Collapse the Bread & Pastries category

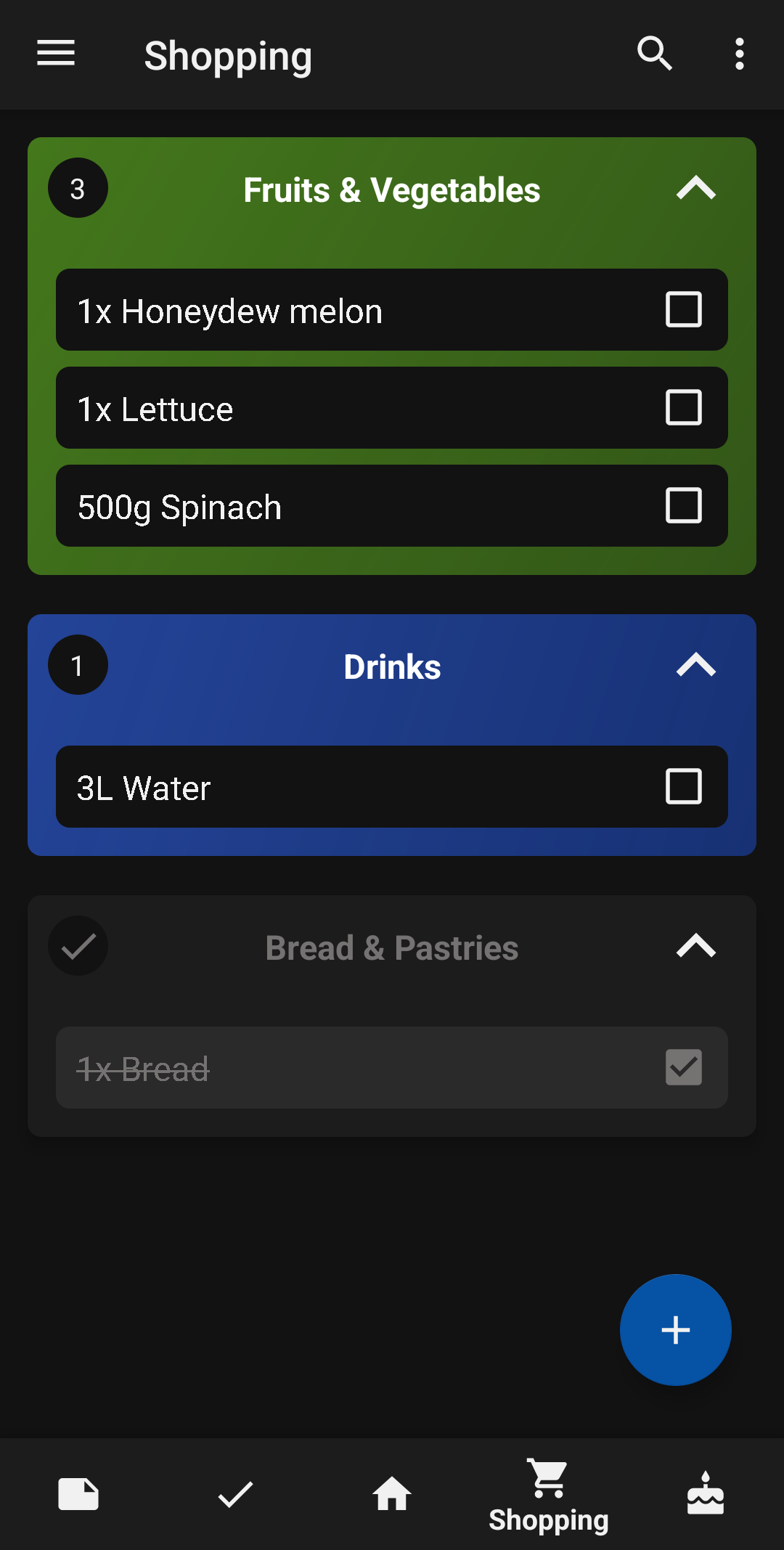(x=695, y=947)
